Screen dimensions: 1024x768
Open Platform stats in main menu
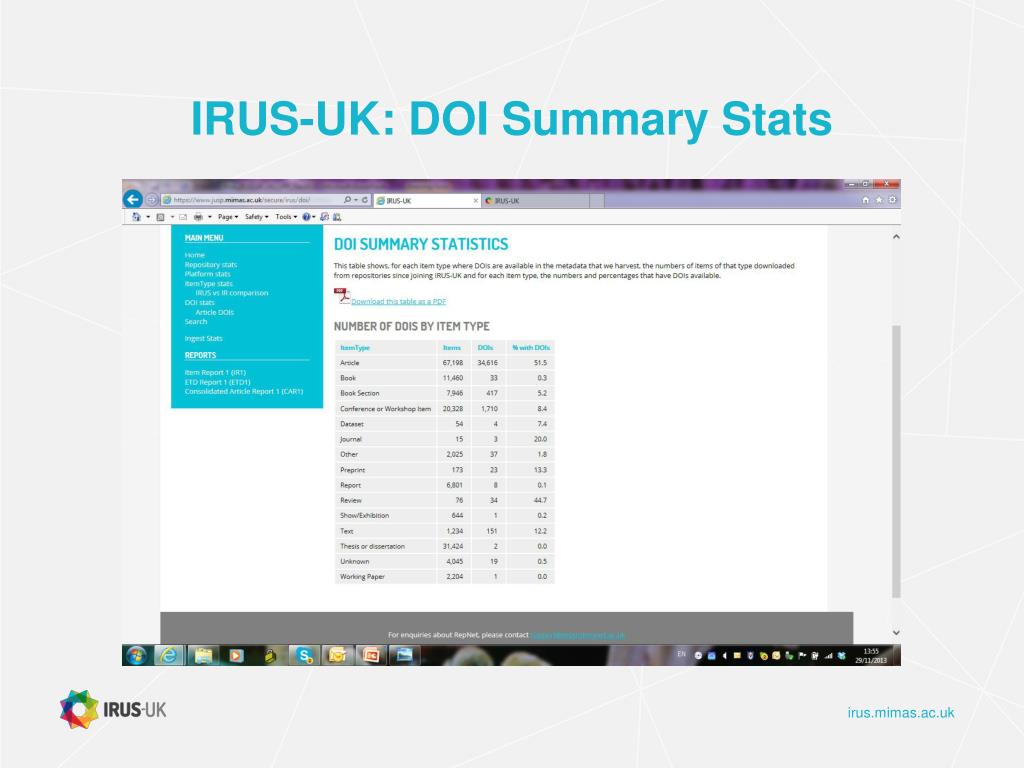click(x=208, y=274)
